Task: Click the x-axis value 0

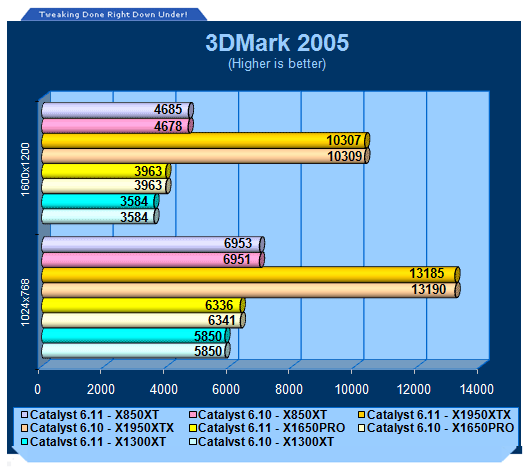Action: 38,389
